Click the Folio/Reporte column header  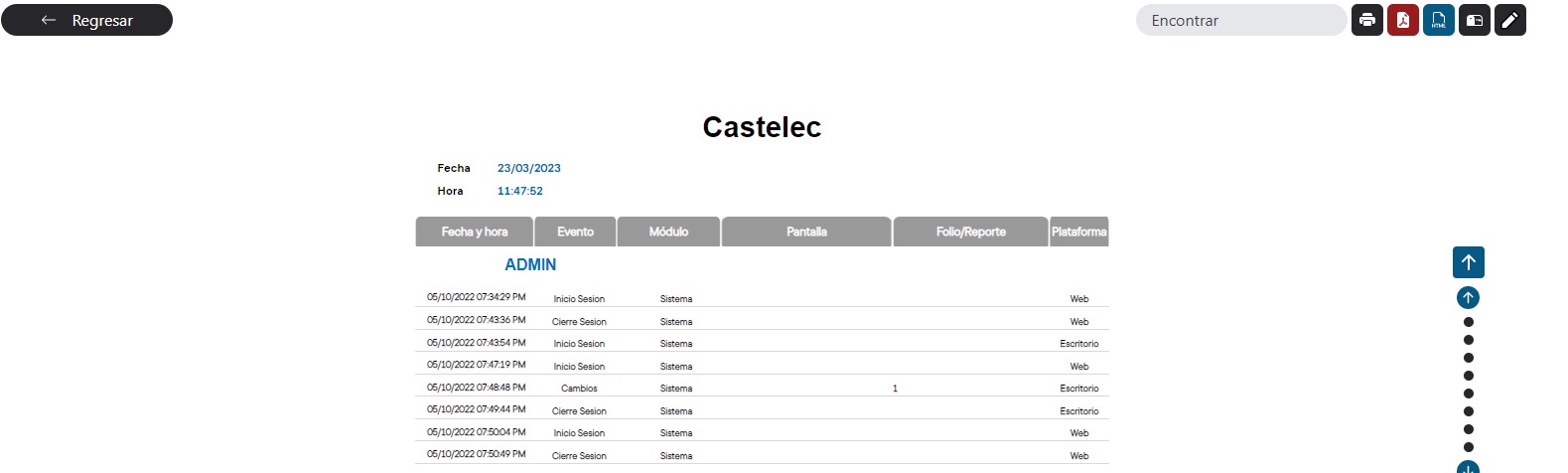pyautogui.click(x=971, y=232)
